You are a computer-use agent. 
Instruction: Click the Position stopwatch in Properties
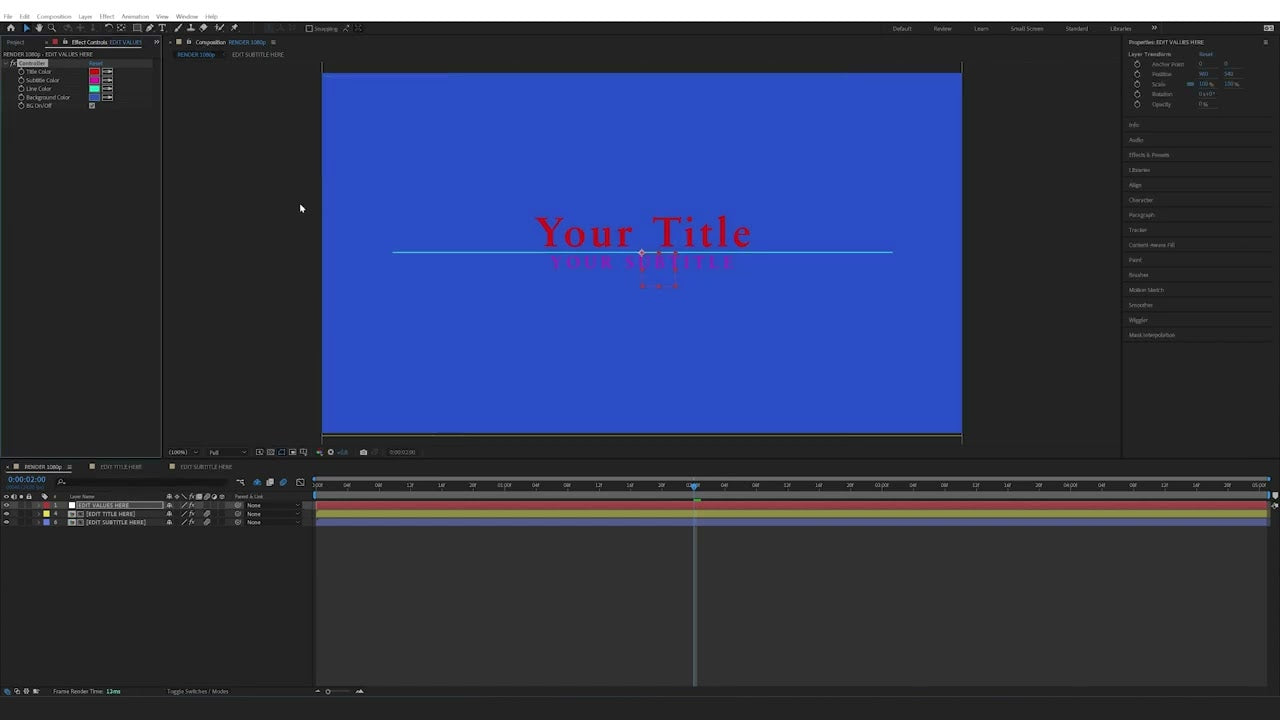[x=1137, y=74]
